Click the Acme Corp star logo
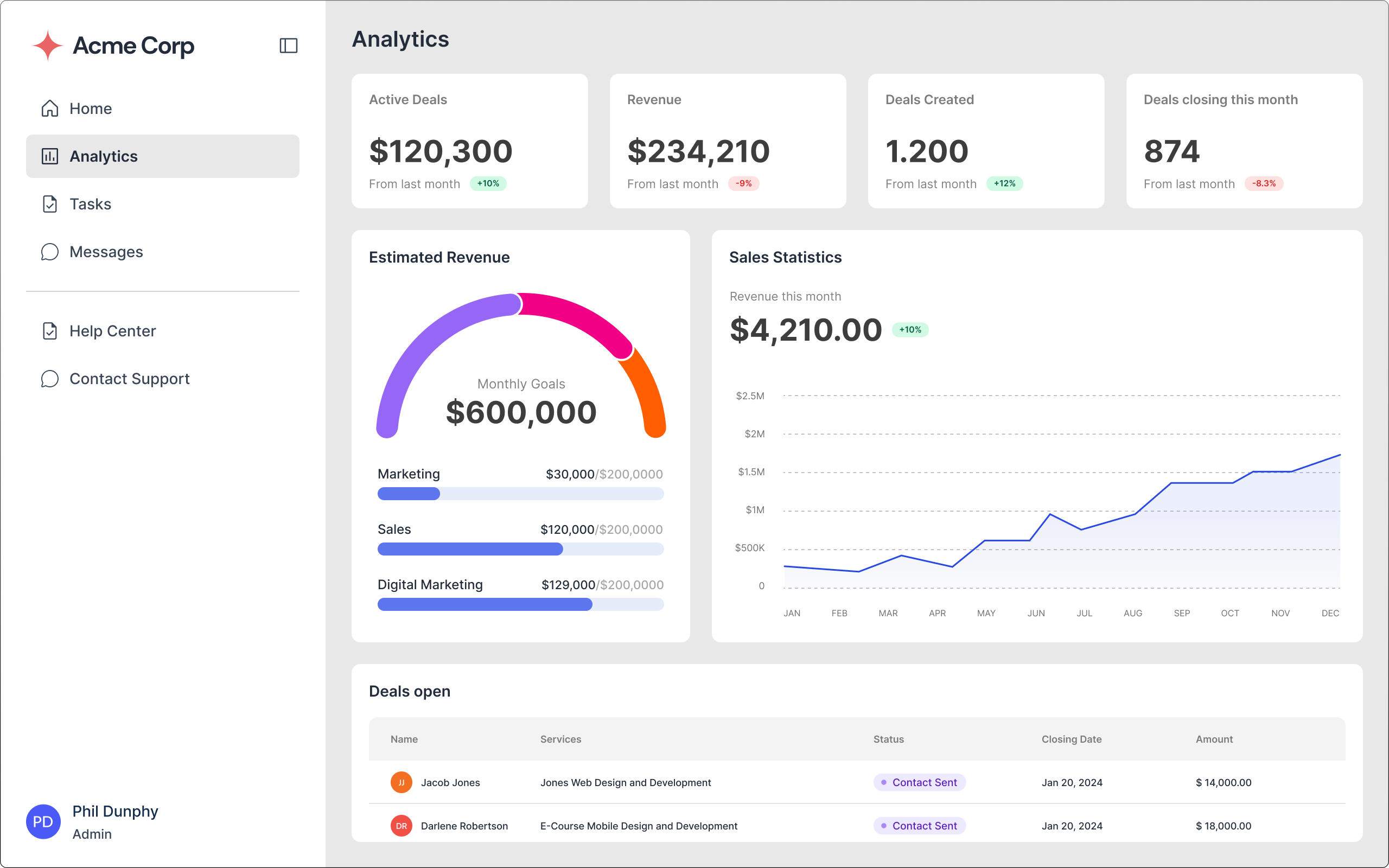 pyautogui.click(x=48, y=46)
